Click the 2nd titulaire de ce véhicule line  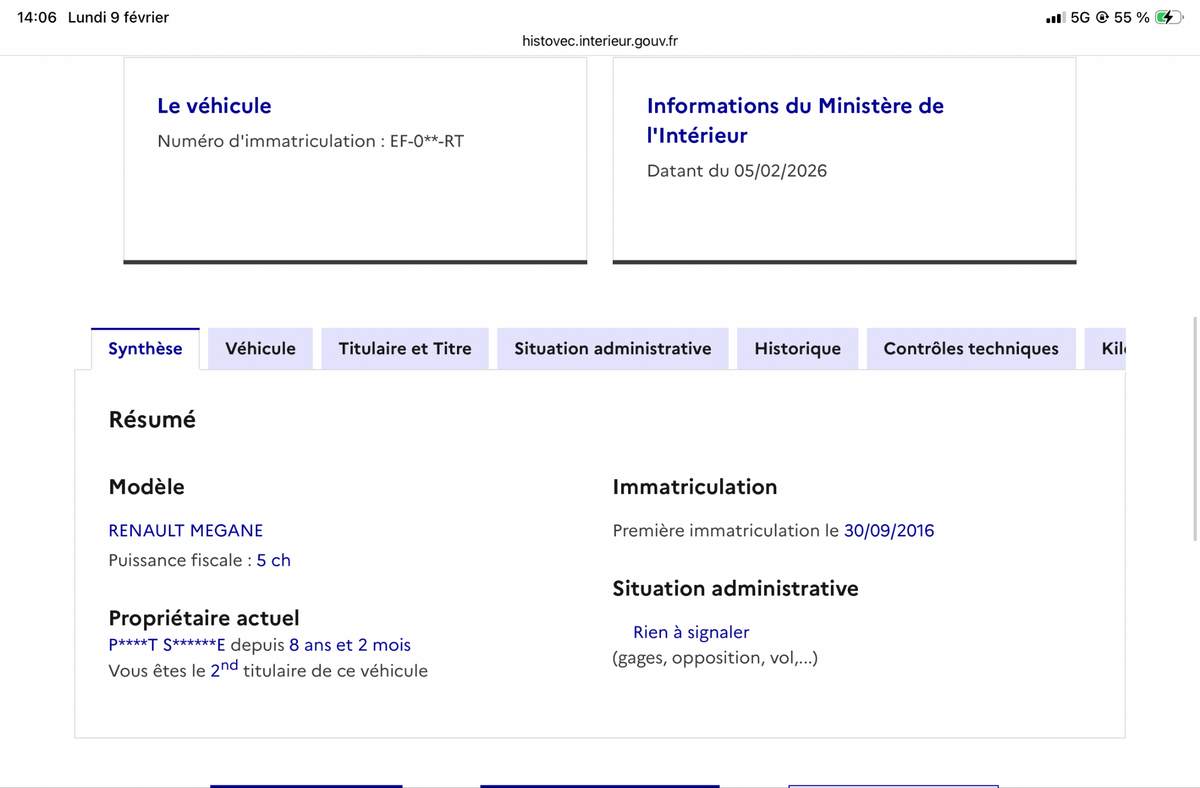(268, 670)
